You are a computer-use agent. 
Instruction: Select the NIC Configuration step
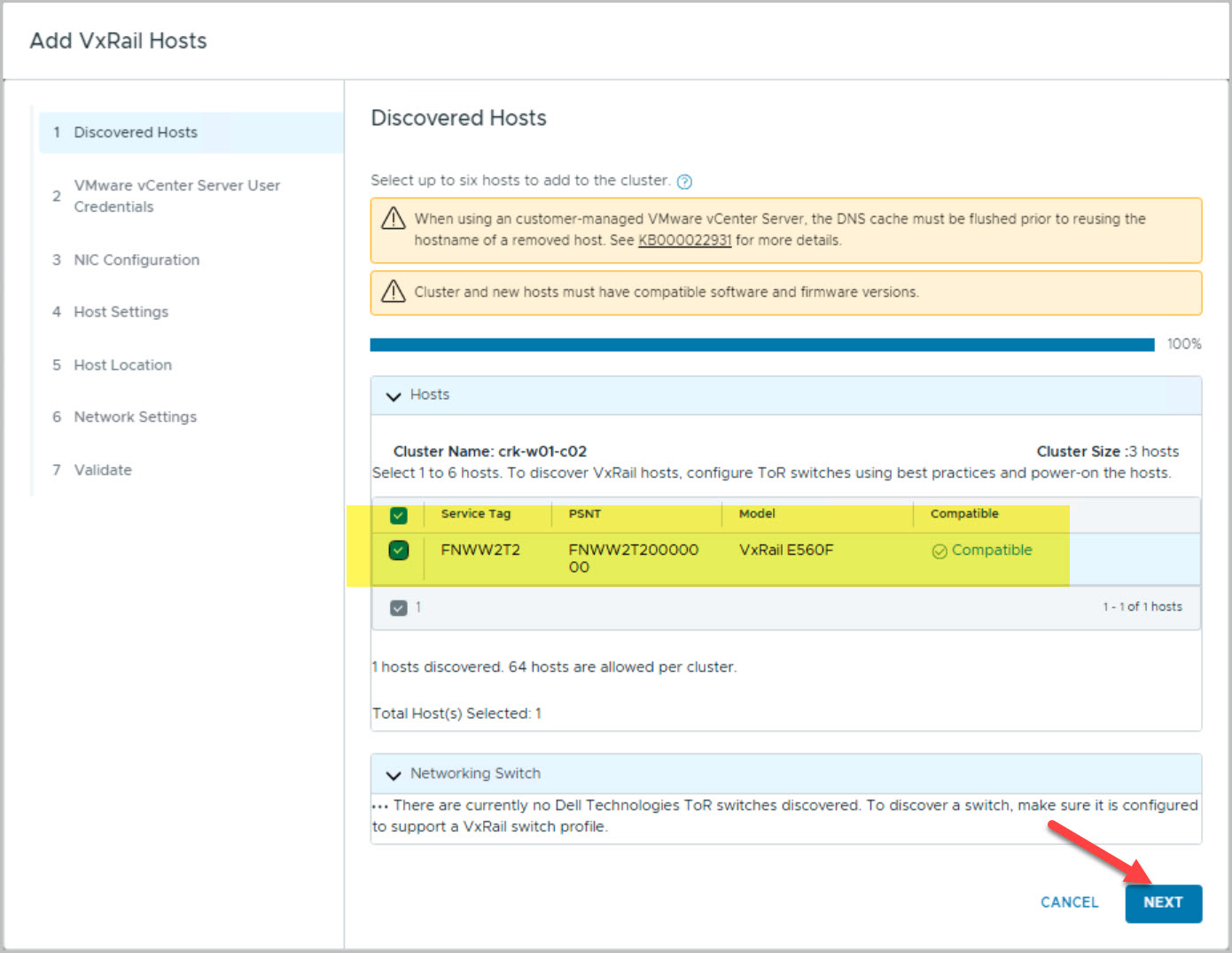click(136, 260)
